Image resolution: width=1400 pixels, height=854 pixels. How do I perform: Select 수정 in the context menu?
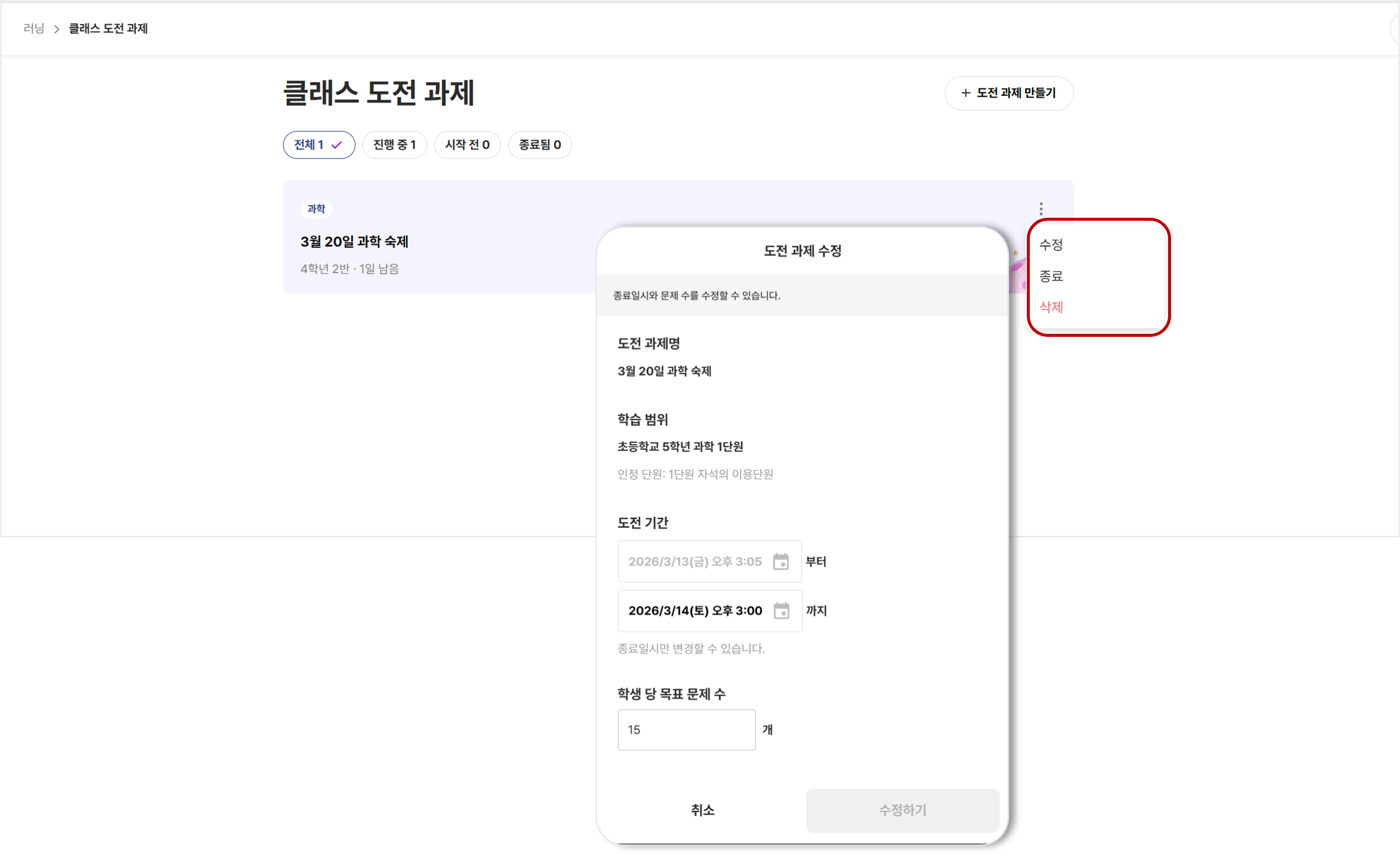point(1051,245)
